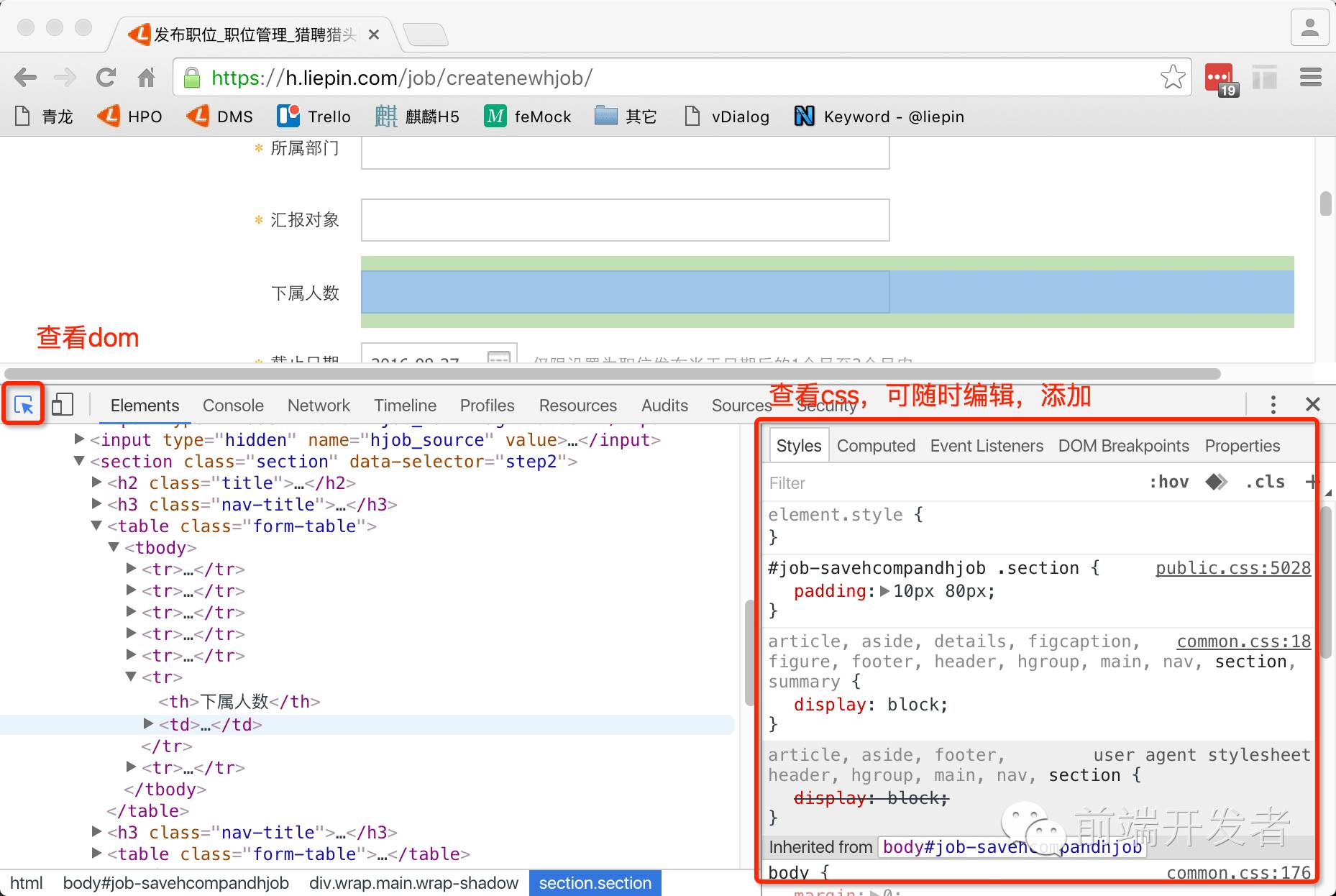Screen dimensions: 1336x896
Task: Toggle the .cls class editor
Action: pyautogui.click(x=1265, y=482)
